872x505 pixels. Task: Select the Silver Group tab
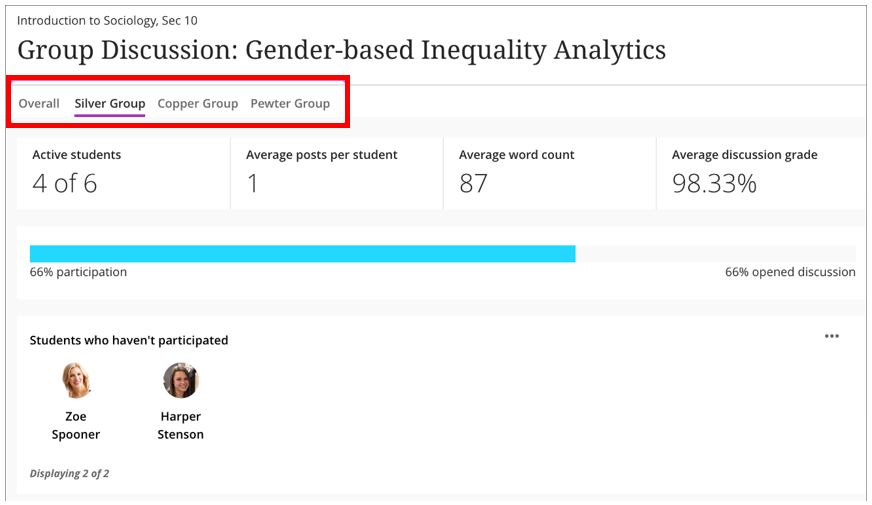point(110,103)
